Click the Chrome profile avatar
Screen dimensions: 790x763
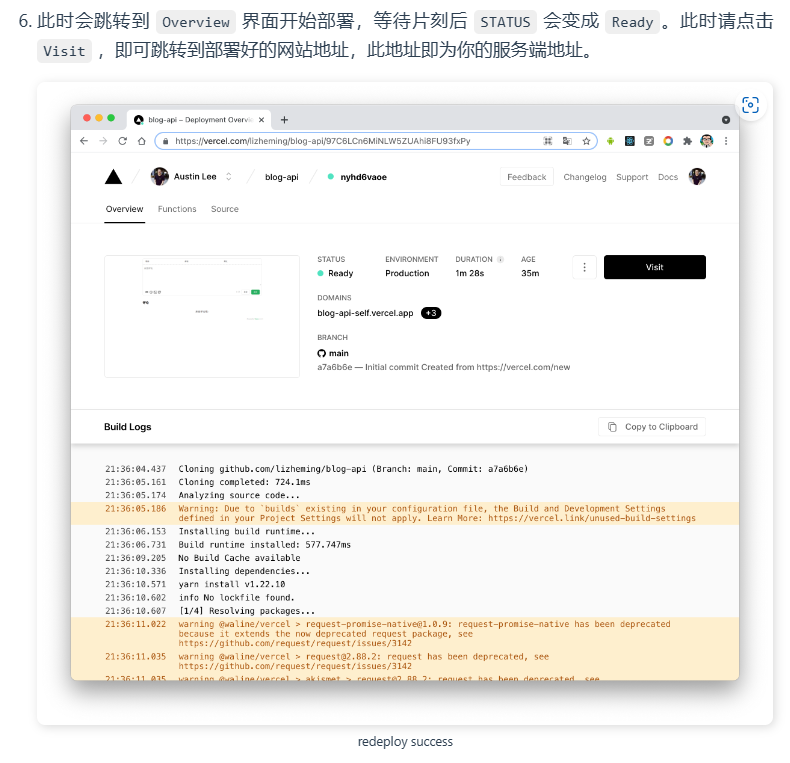[707, 141]
